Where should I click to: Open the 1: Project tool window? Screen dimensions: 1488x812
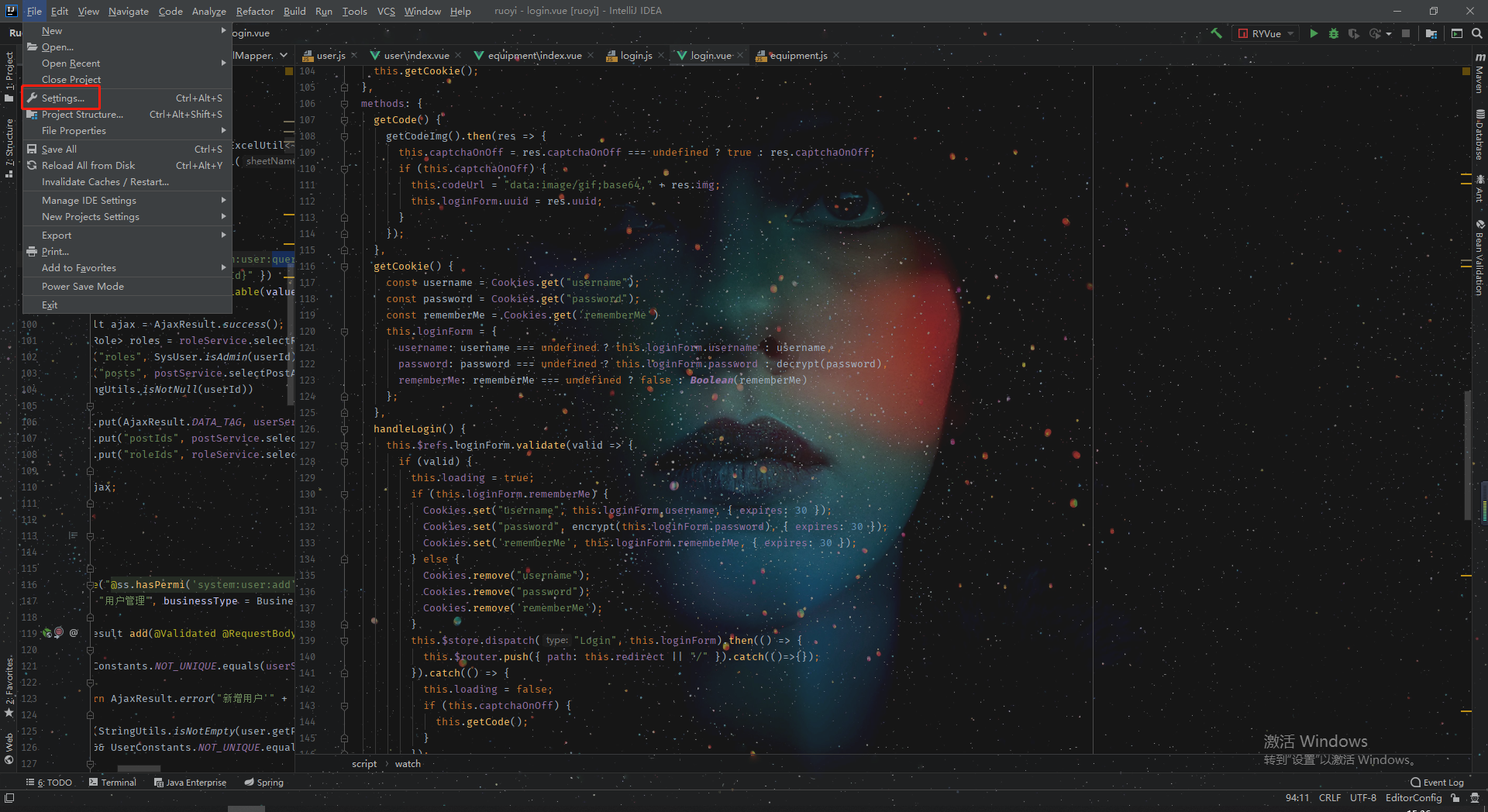(x=9, y=77)
